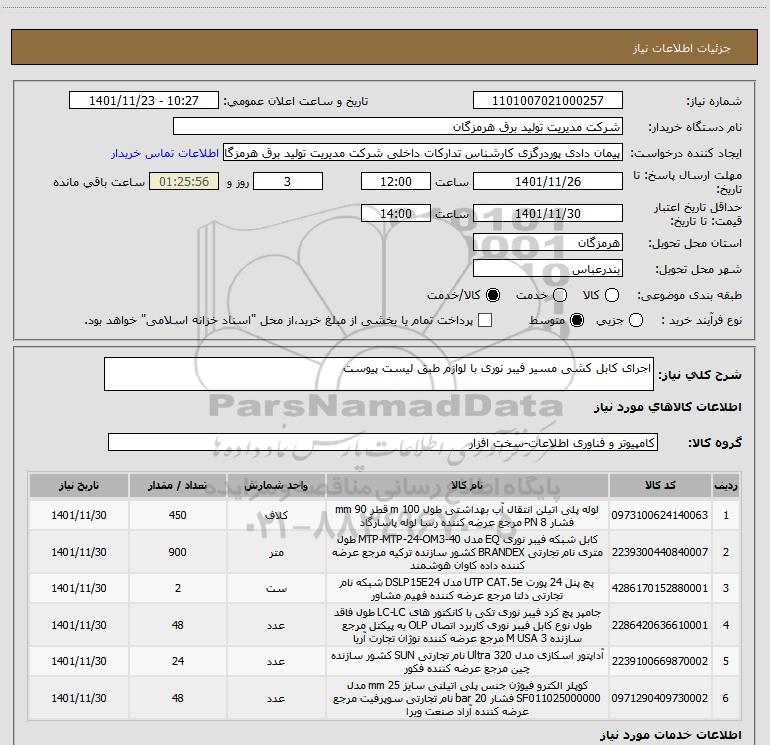Click quantity 24 in row 5
This screenshot has width=770, height=745.
178,662
